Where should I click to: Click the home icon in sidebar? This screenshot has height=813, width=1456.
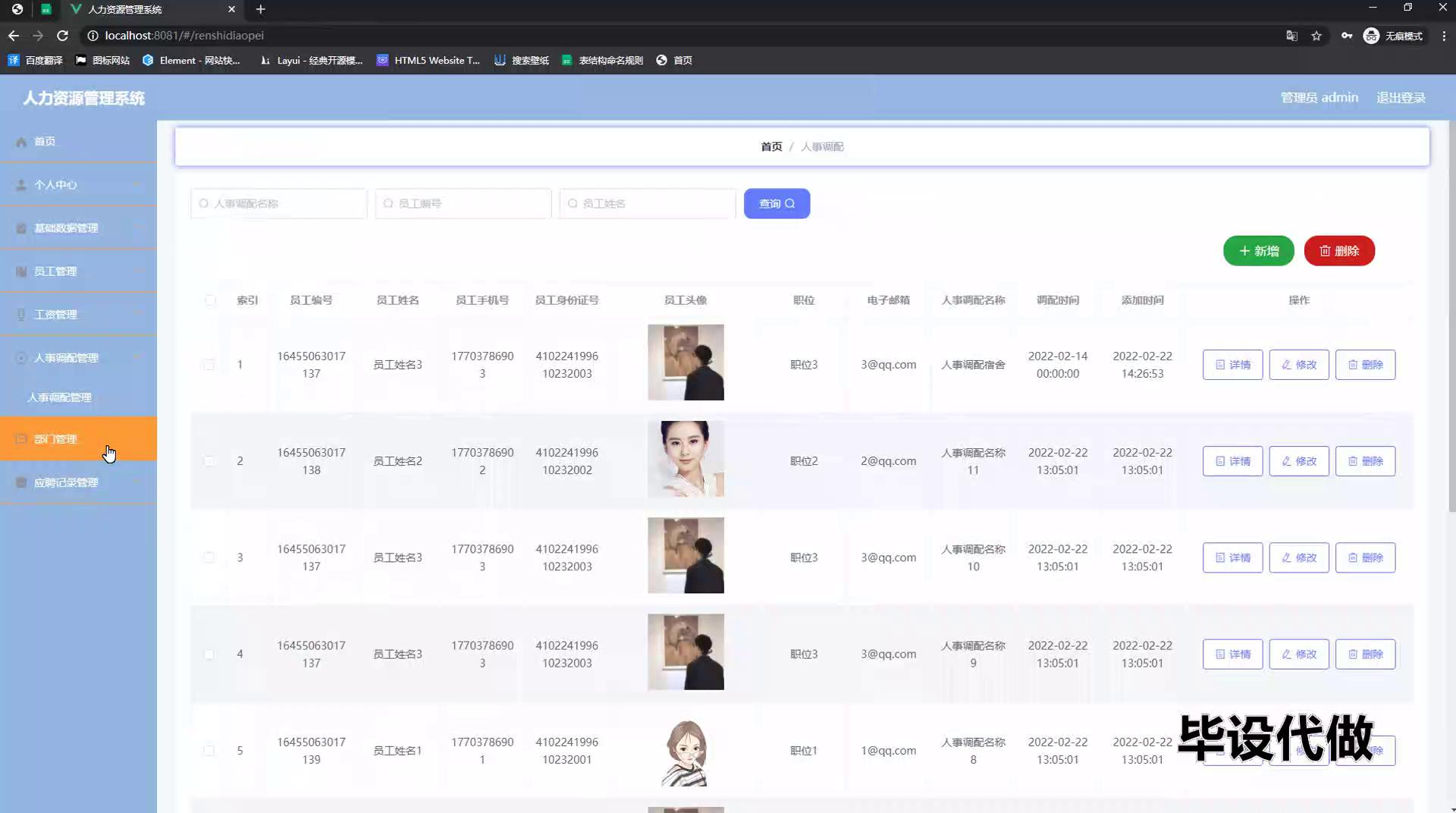21,142
